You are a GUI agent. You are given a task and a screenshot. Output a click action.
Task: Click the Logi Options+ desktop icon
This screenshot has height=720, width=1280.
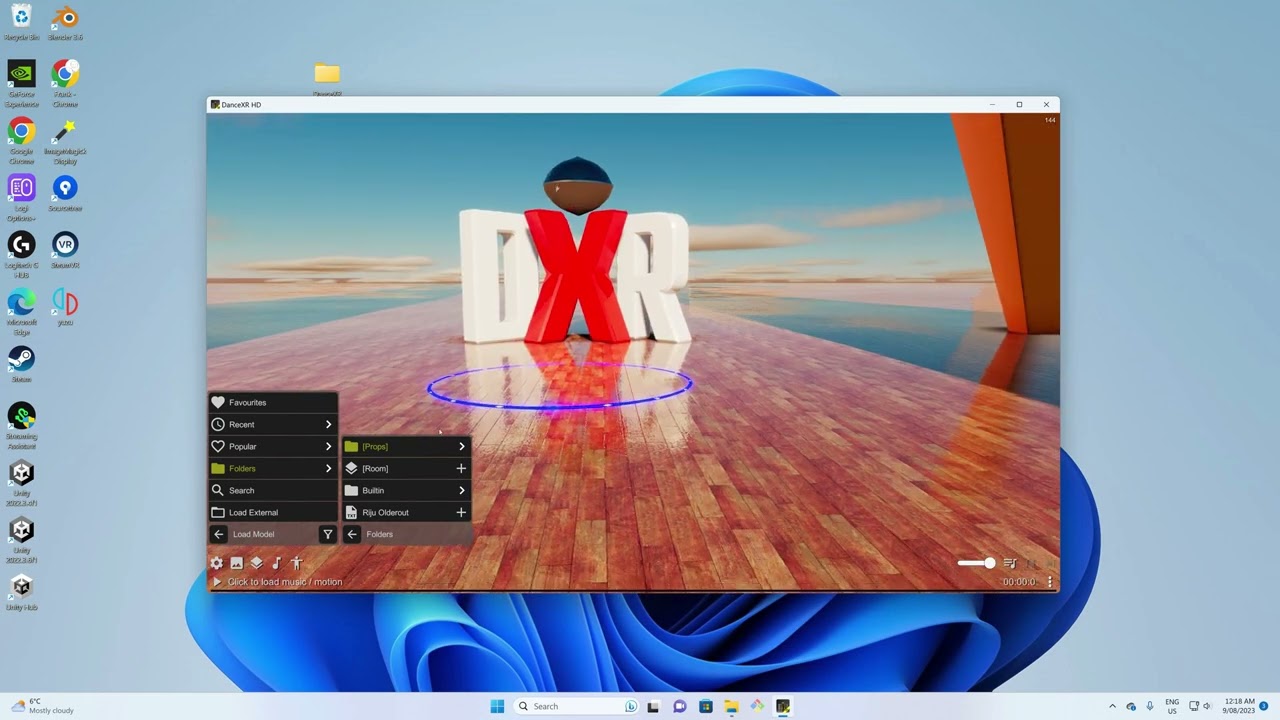pyautogui.click(x=21, y=198)
